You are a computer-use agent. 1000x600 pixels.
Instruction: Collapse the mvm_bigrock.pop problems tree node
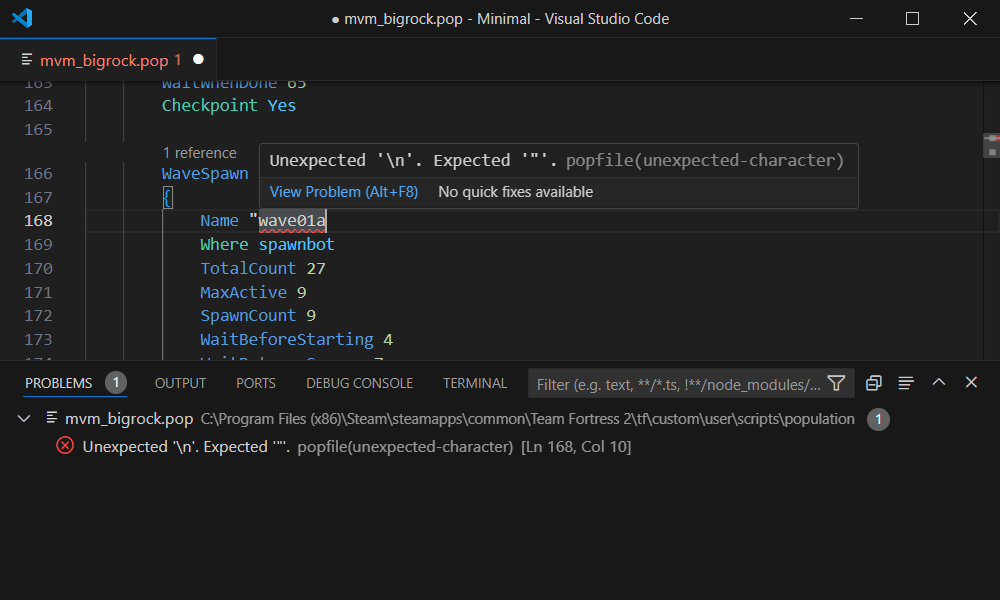coord(24,419)
